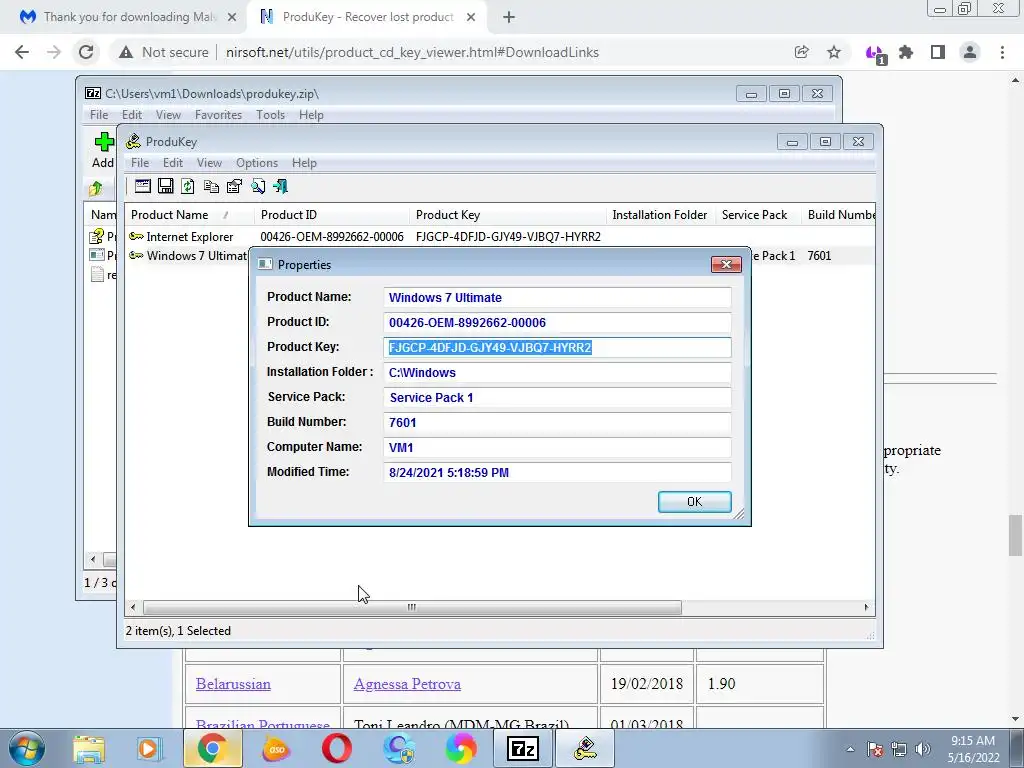Close the Properties dialog
The height and width of the screenshot is (768, 1024).
click(726, 264)
